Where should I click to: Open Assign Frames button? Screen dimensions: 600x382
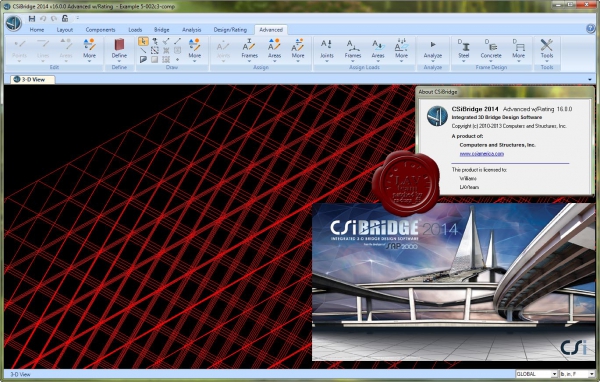pyautogui.click(x=249, y=49)
